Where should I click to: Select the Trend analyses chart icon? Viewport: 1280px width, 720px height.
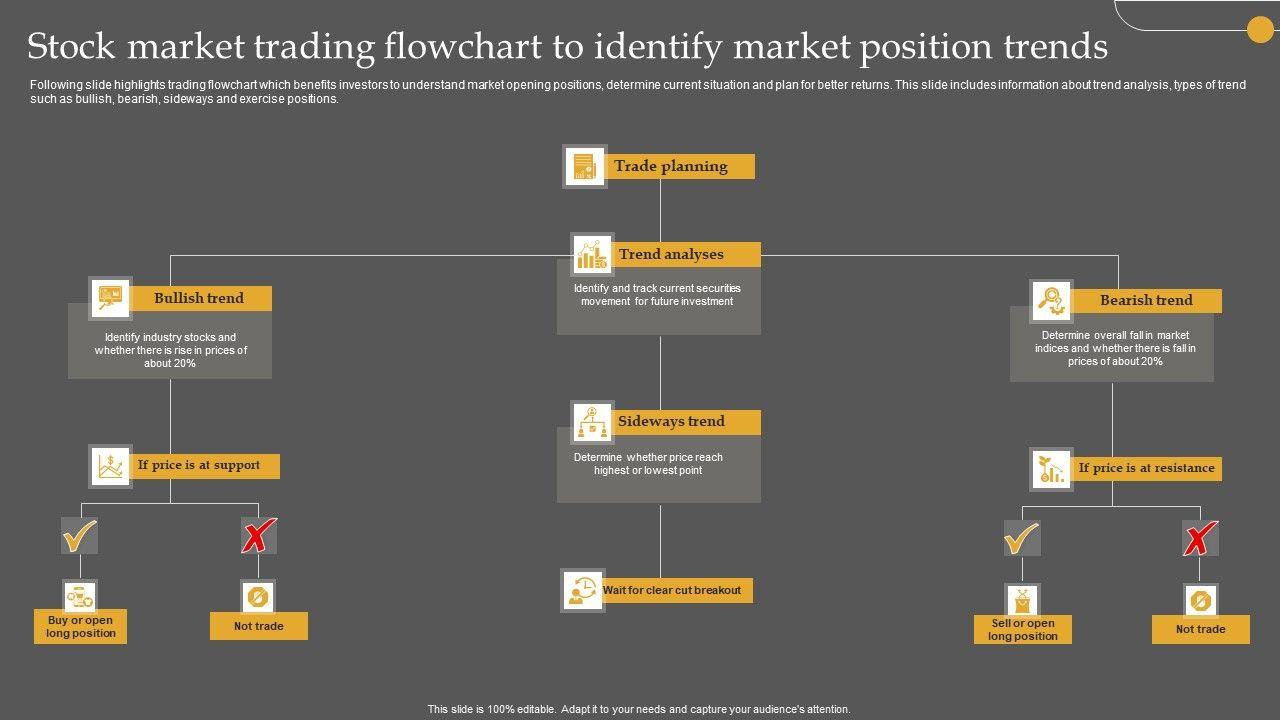pos(592,255)
